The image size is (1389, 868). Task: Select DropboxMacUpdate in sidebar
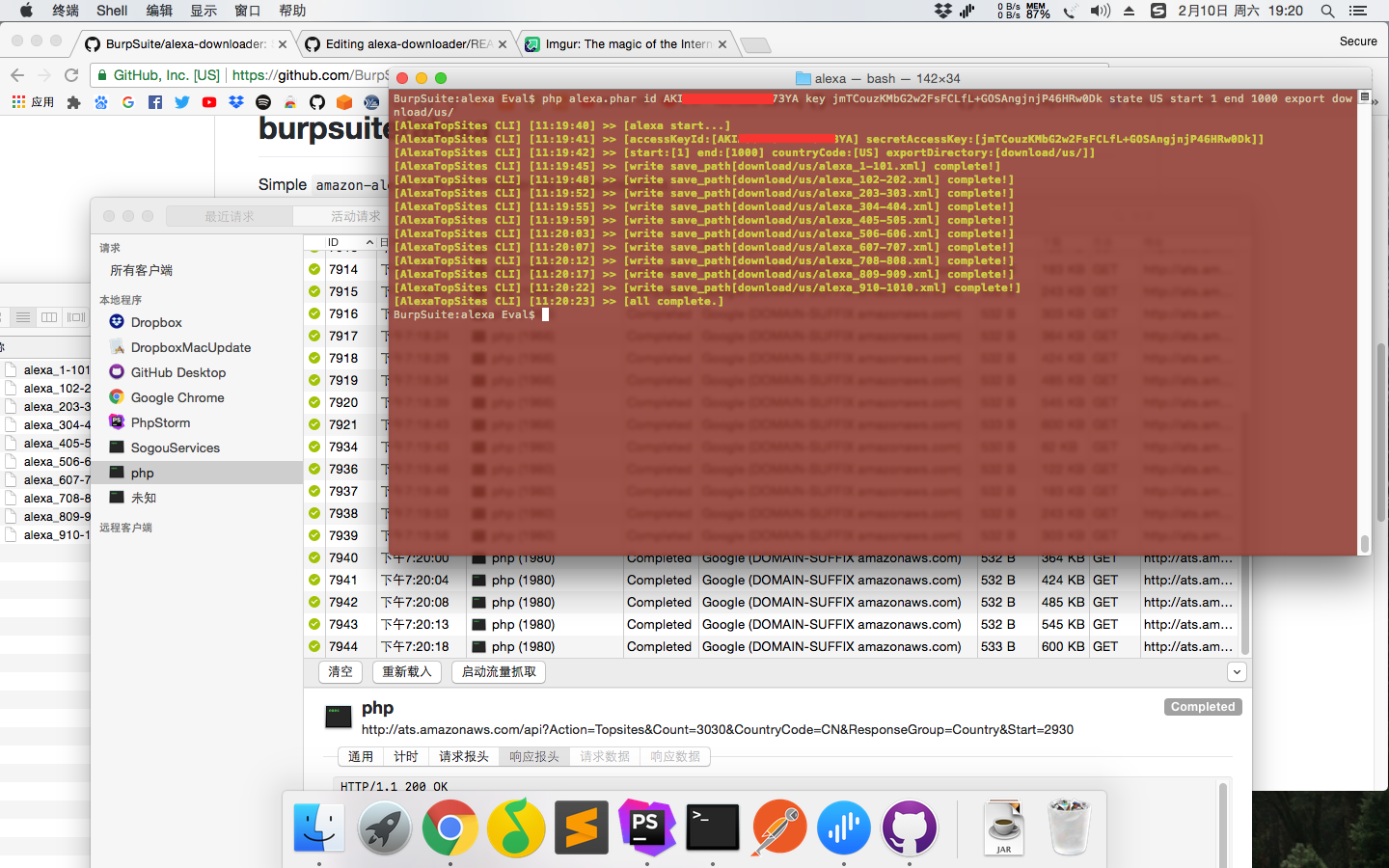197,347
